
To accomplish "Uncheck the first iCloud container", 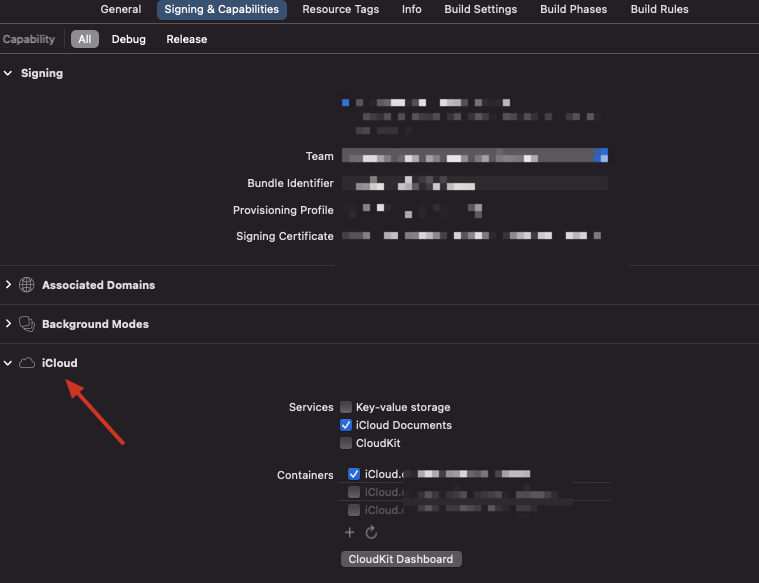I will [354, 474].
